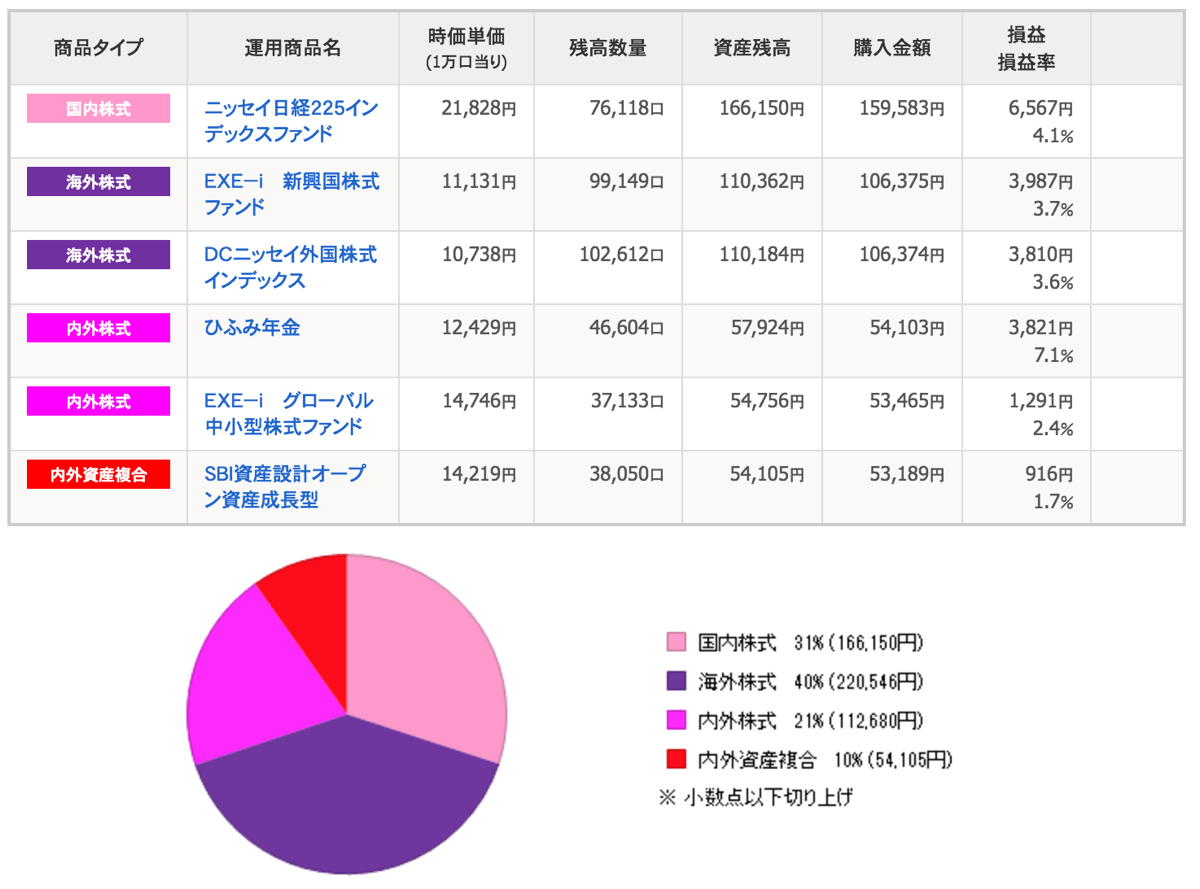This screenshot has width=1200, height=889.
Task: Click balance quantity 102,612口
Action: pyautogui.click(x=621, y=255)
